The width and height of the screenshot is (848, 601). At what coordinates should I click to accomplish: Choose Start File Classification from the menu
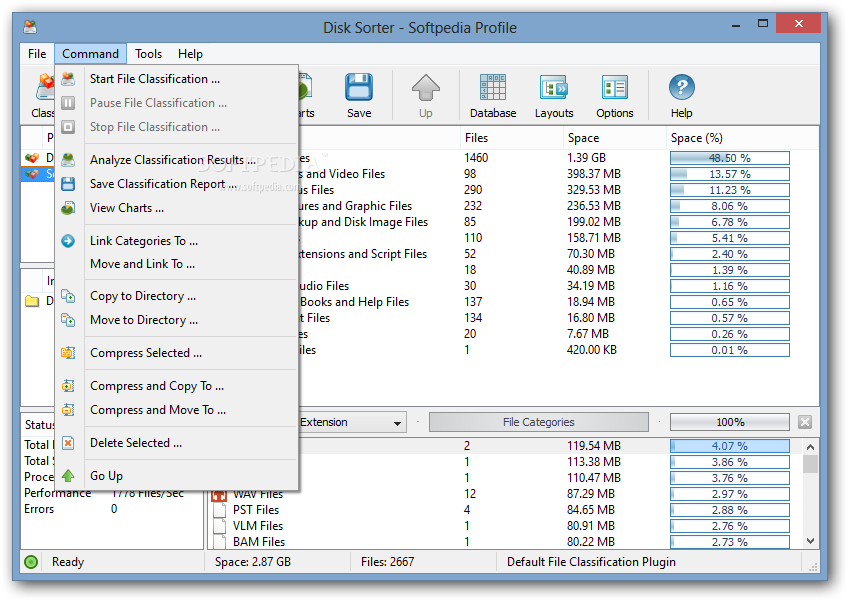coord(177,79)
